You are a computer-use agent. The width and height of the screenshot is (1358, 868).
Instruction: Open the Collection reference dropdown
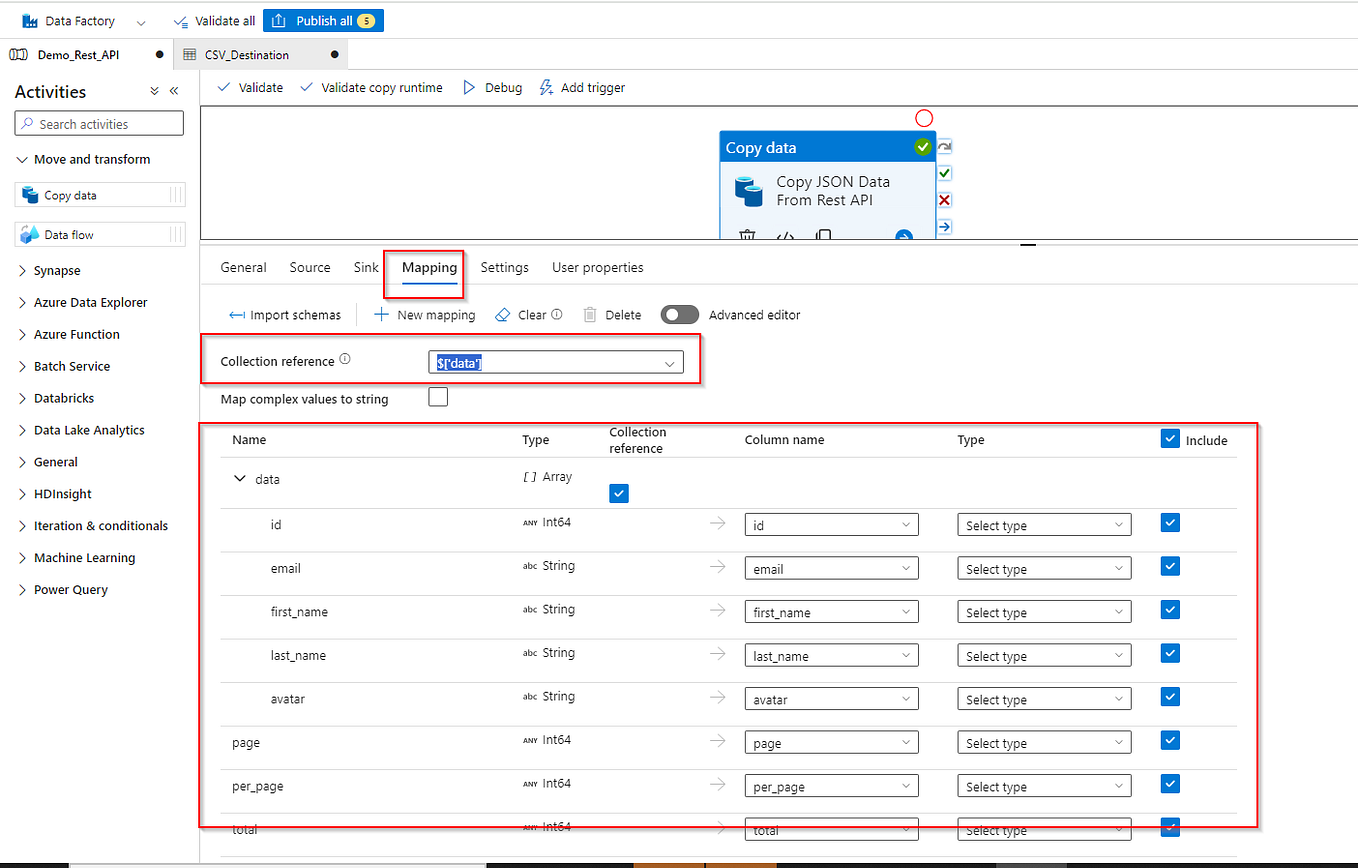(x=669, y=363)
